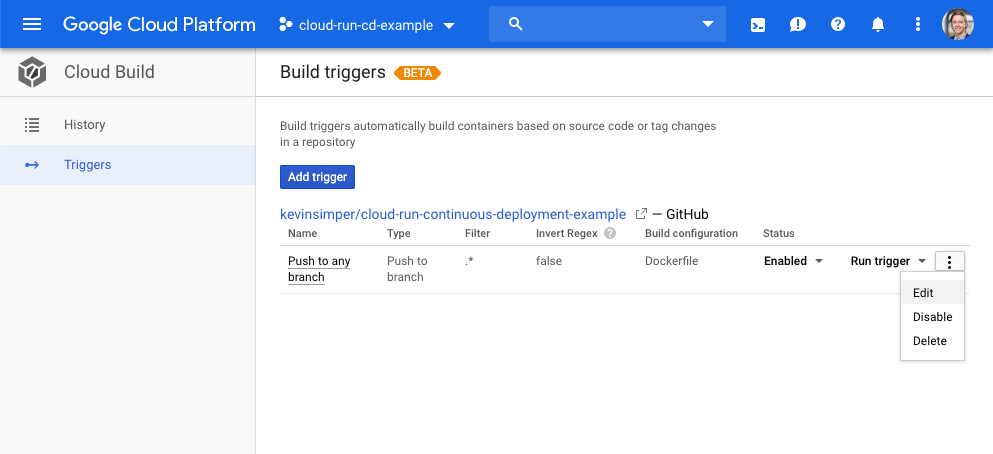Image resolution: width=993 pixels, height=454 pixels.
Task: Click the Type column header
Action: [x=399, y=233]
